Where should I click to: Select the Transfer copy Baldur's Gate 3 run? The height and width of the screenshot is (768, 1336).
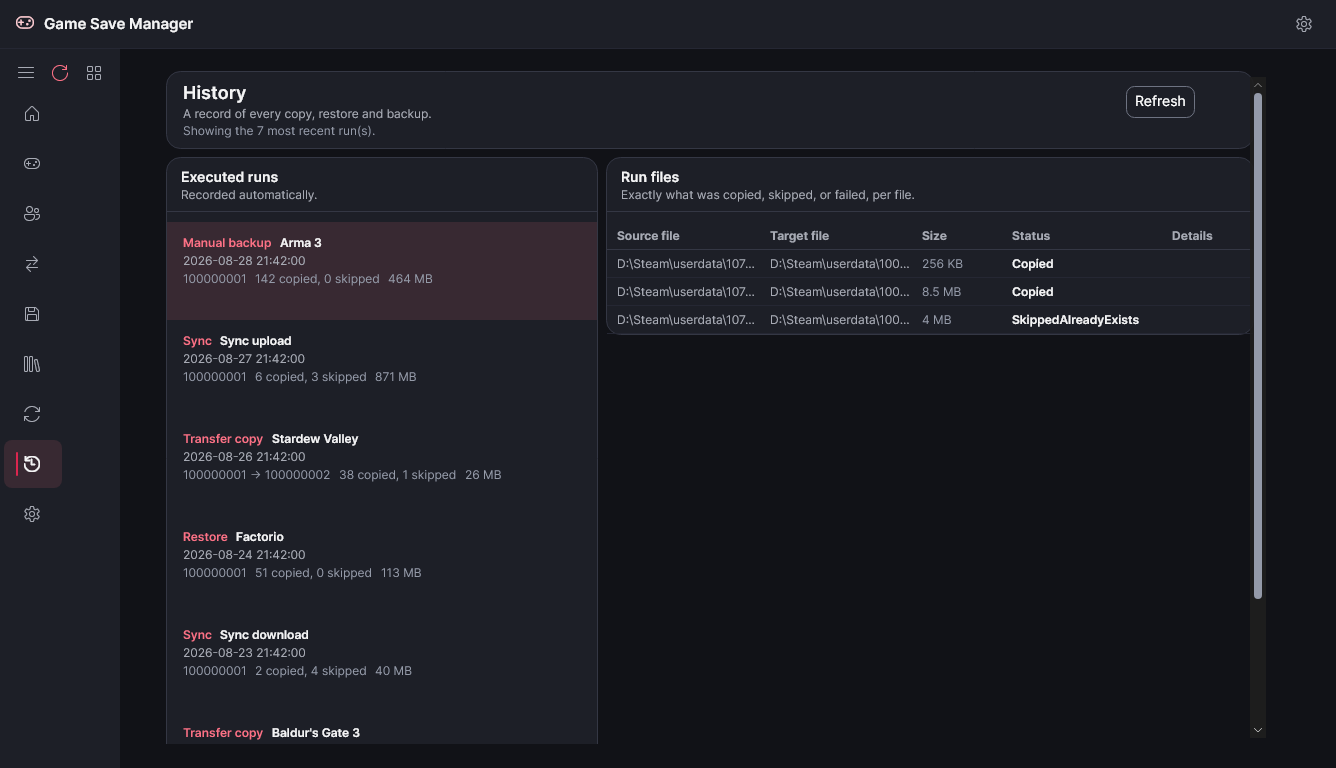(382, 728)
